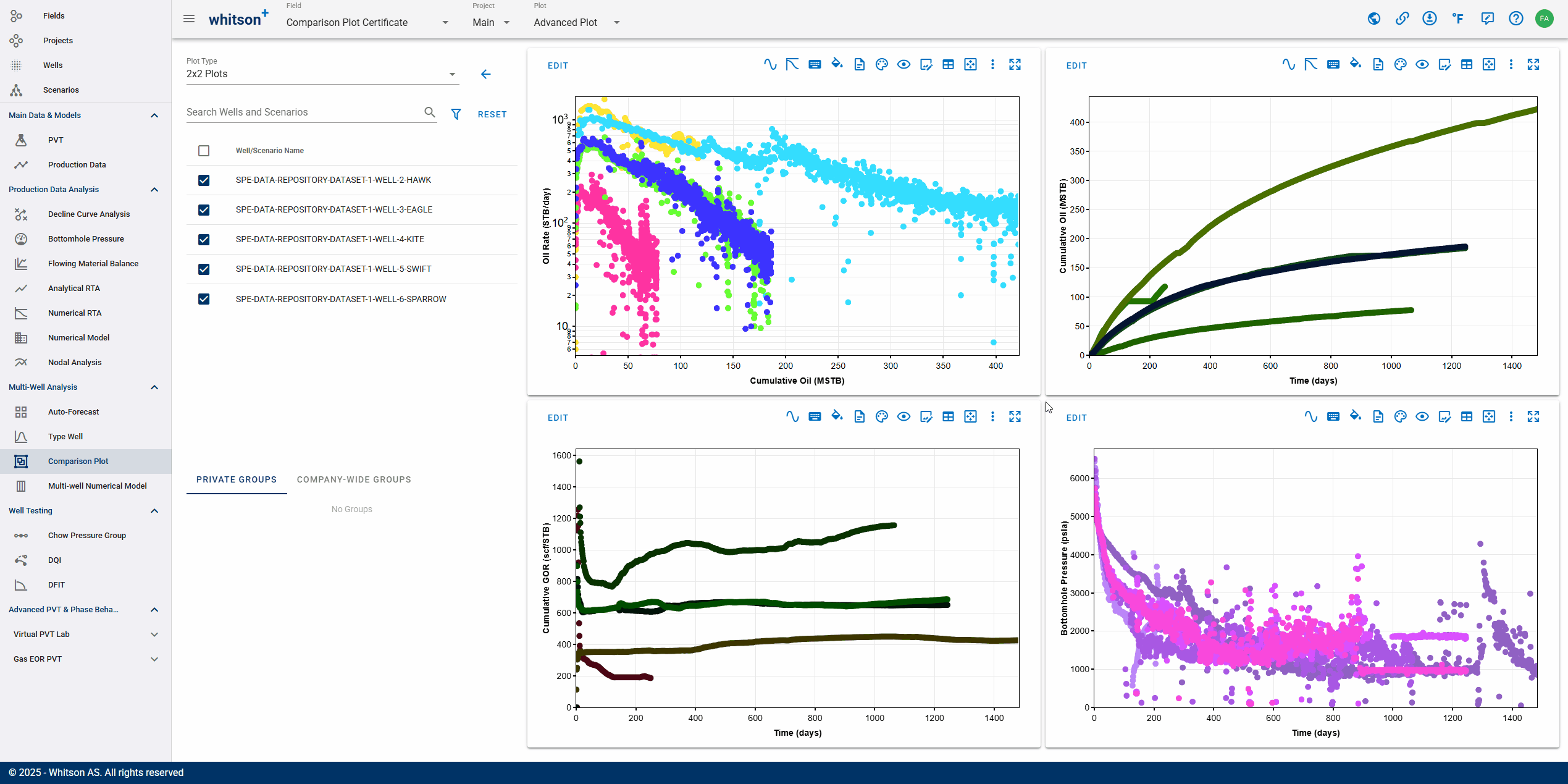The image size is (1568, 784).
Task: Open Type Well in the sidebar
Action: (86, 437)
